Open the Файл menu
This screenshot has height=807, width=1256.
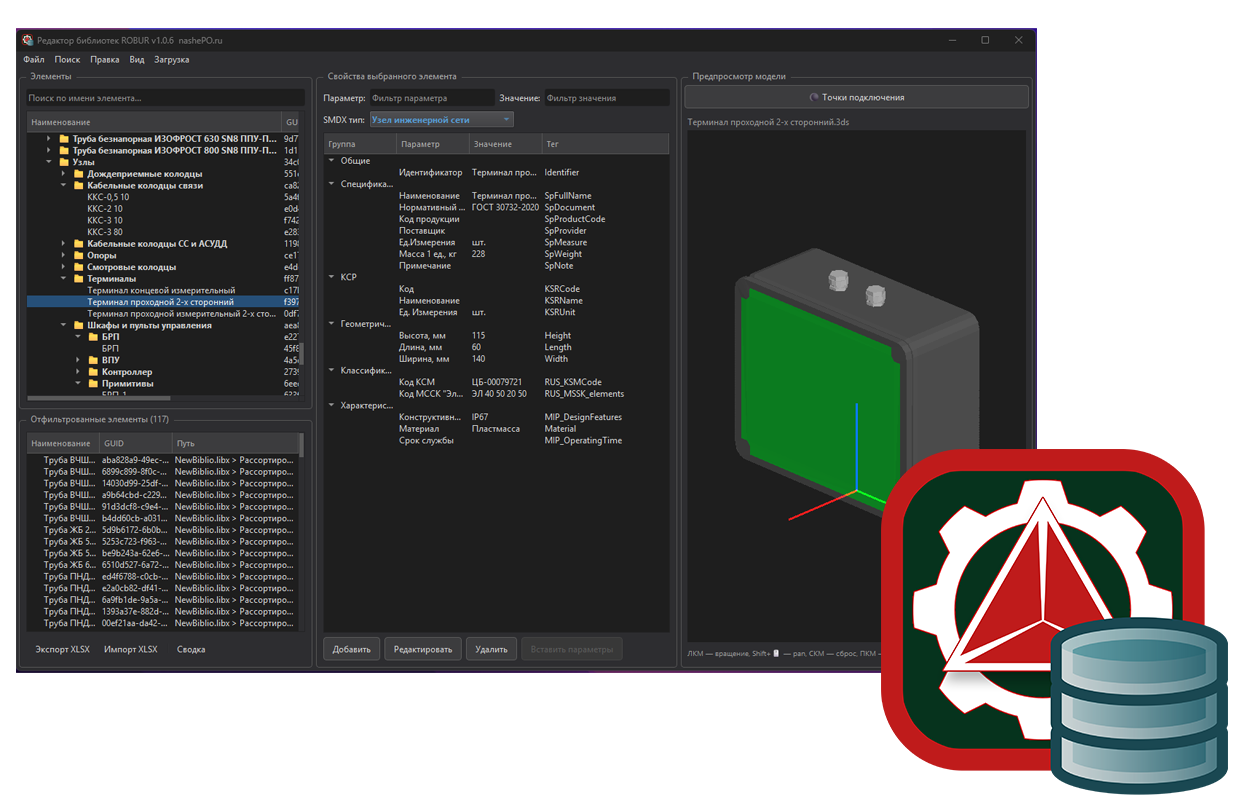(33, 60)
